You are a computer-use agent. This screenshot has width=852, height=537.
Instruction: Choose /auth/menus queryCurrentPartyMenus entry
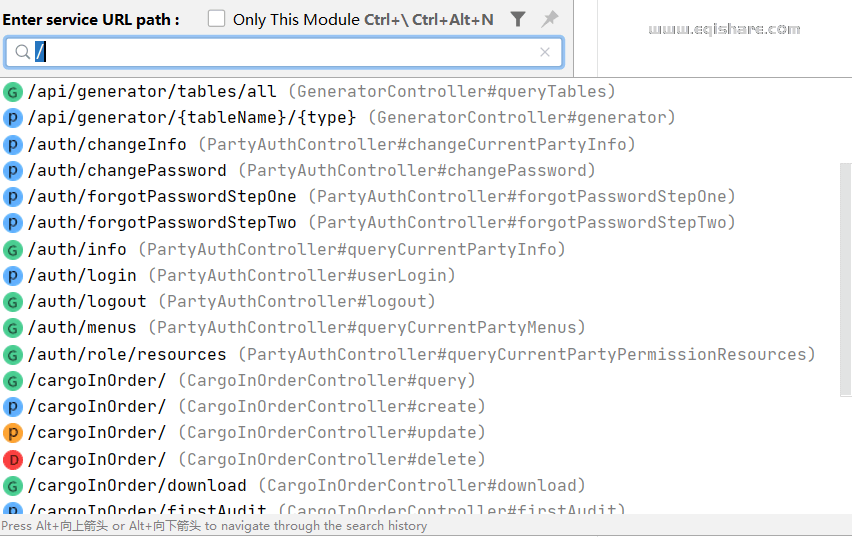pos(306,328)
